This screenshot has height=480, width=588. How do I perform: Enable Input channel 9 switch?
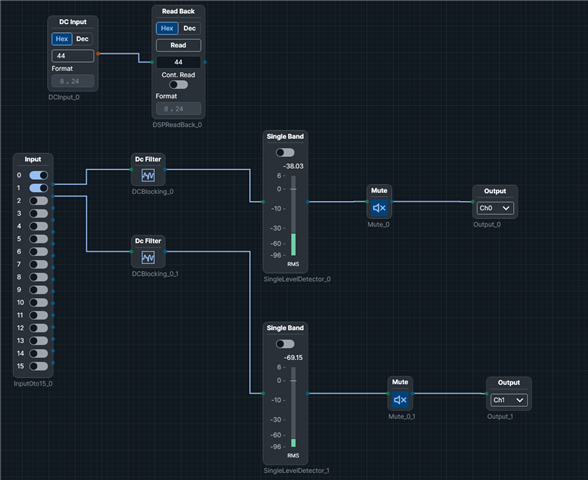(x=39, y=290)
